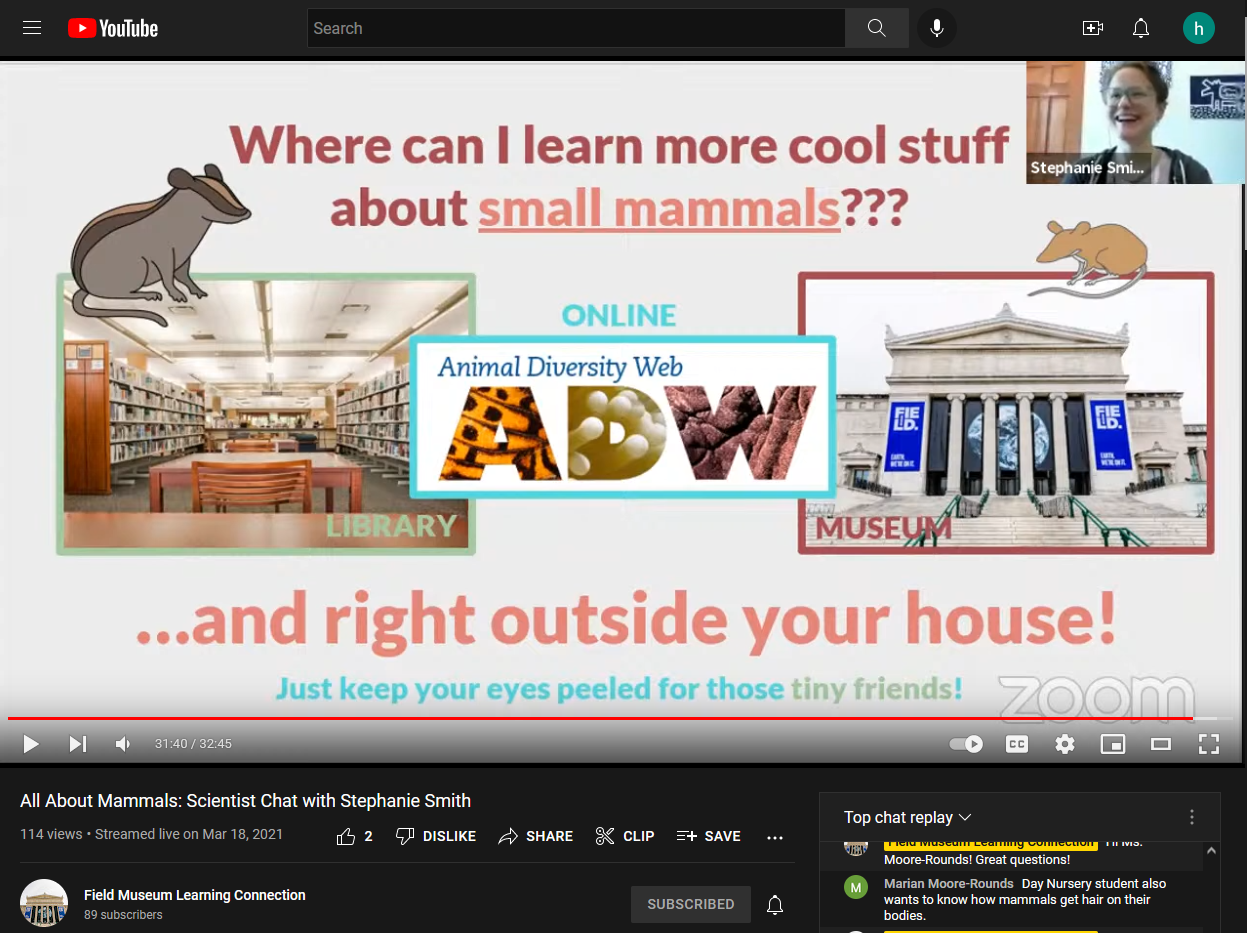Open chat options three-dot menu

[x=1192, y=817]
